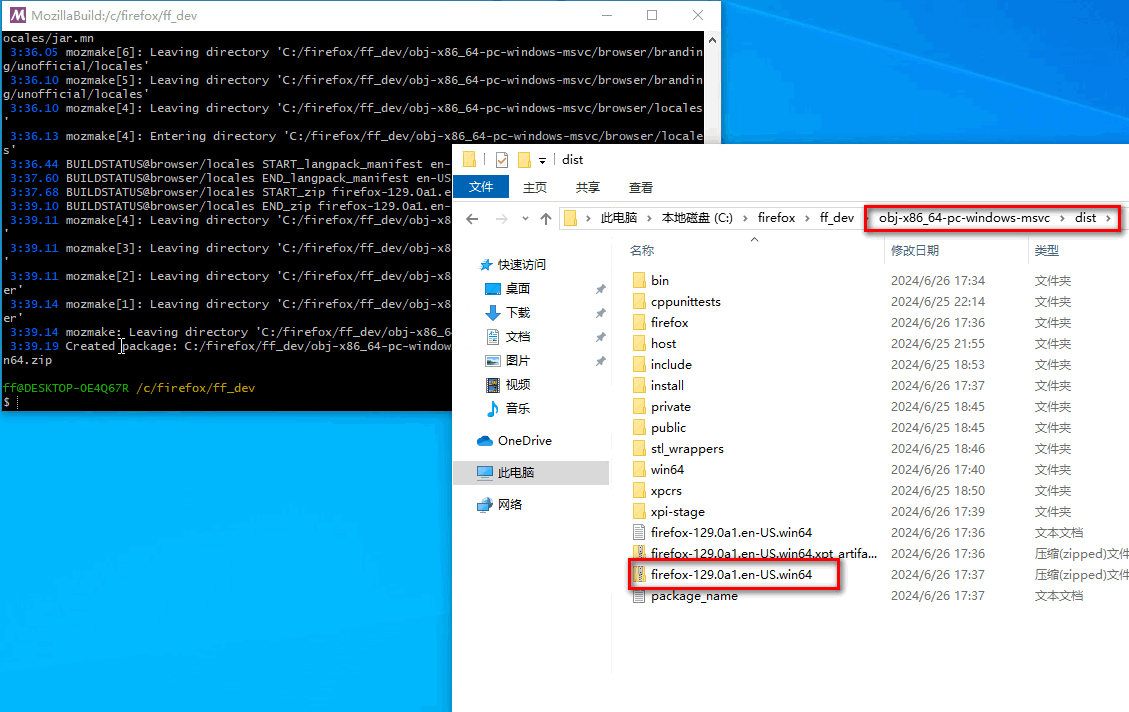Select the xpt_artifacts zipped file name
Image resolution: width=1129 pixels, height=712 pixels.
tap(764, 554)
